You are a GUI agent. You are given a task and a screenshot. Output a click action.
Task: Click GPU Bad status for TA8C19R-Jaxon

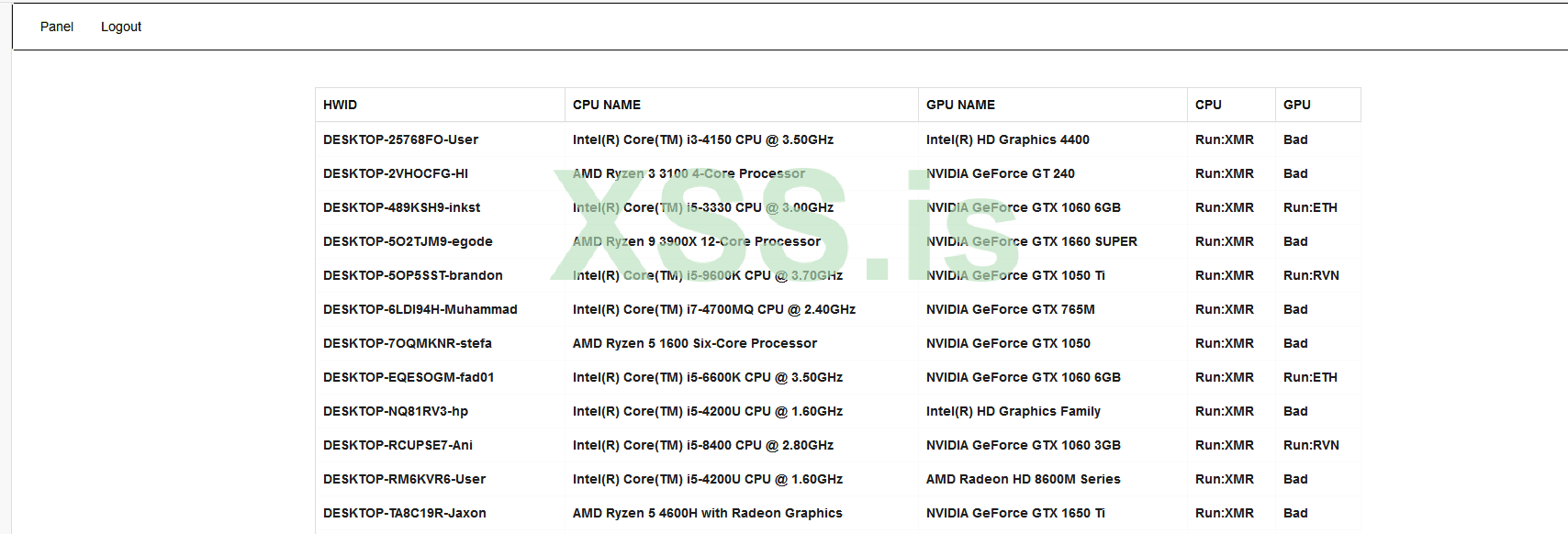coord(1295,513)
